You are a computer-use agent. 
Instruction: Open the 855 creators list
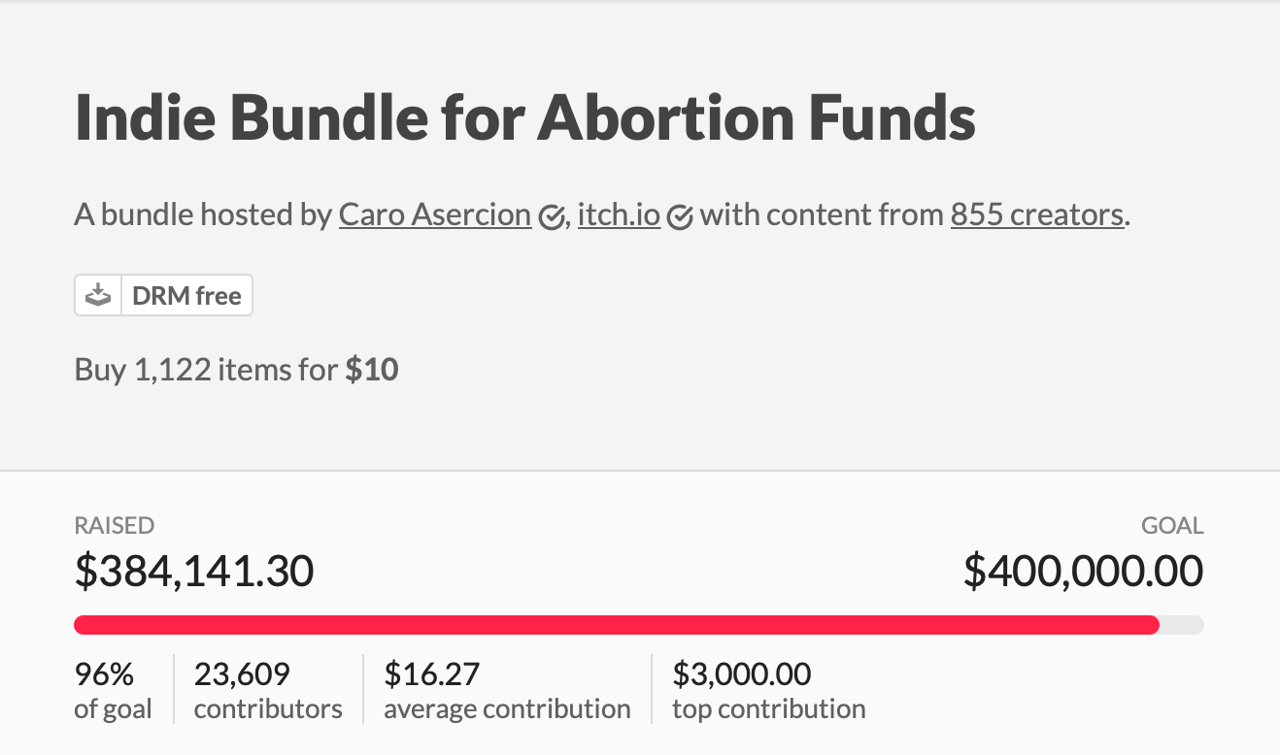(x=1037, y=214)
